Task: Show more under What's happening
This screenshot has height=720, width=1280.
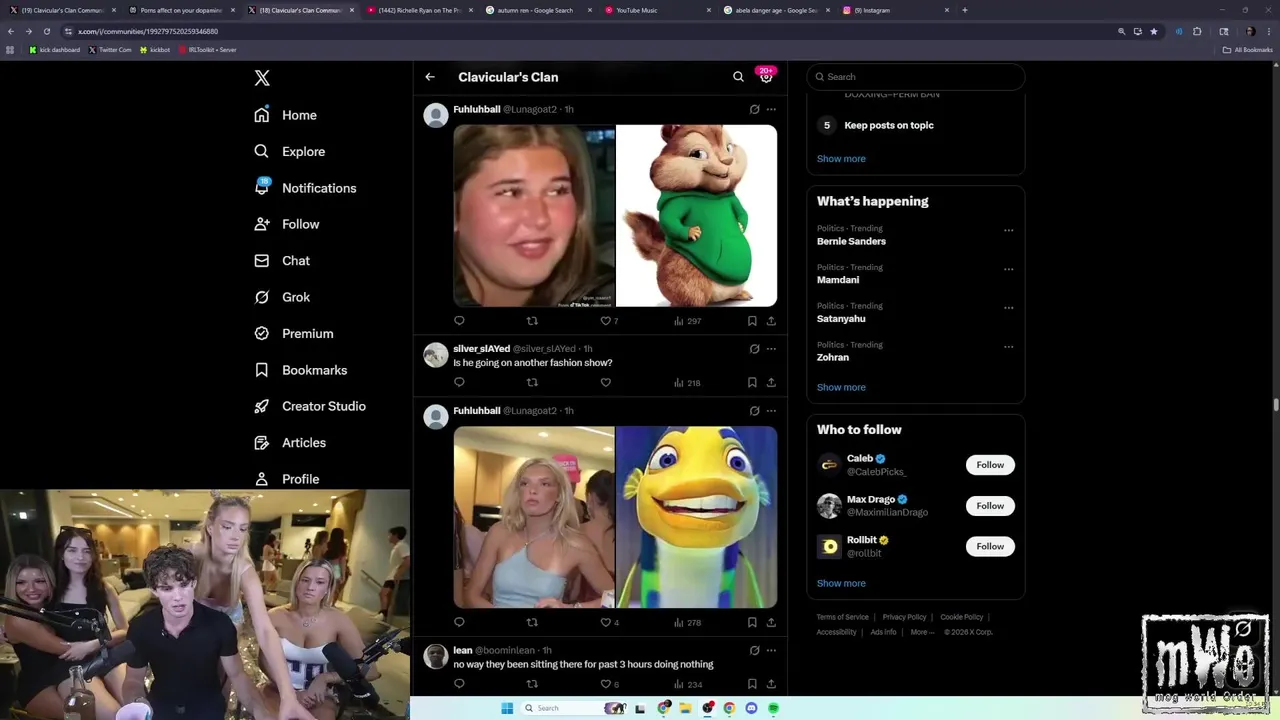Action: click(x=841, y=387)
